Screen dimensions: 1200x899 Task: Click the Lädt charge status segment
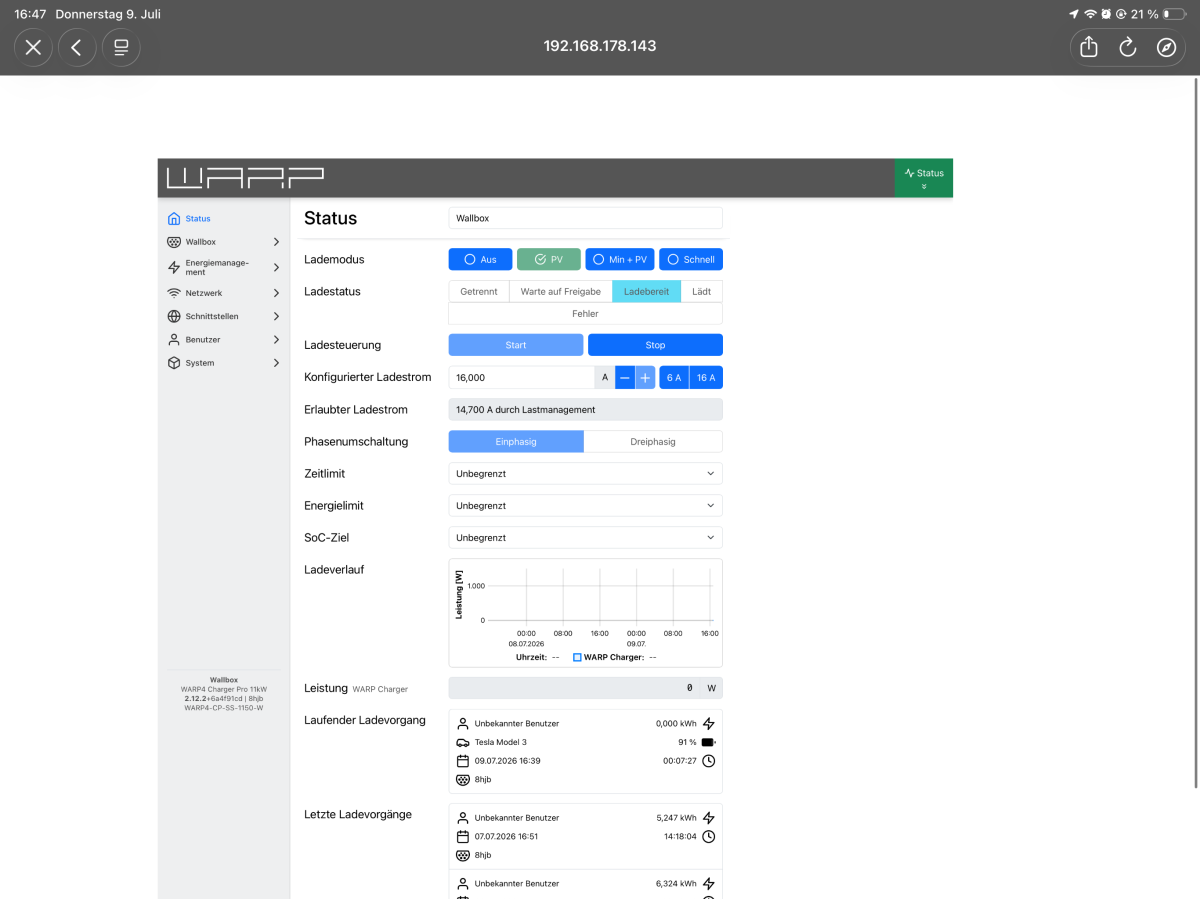(702, 291)
